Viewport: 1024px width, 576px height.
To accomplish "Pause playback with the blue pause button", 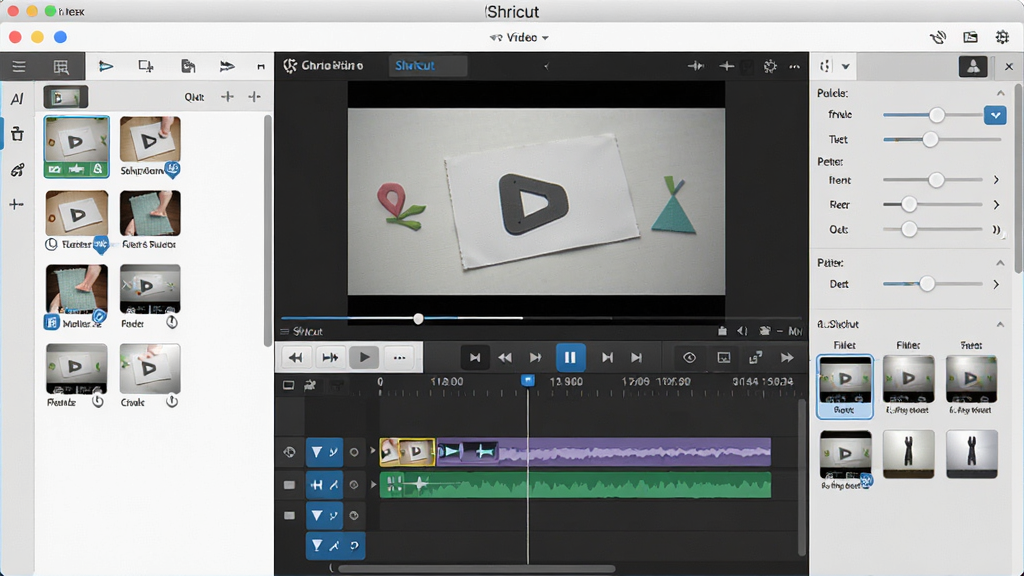I will [570, 357].
